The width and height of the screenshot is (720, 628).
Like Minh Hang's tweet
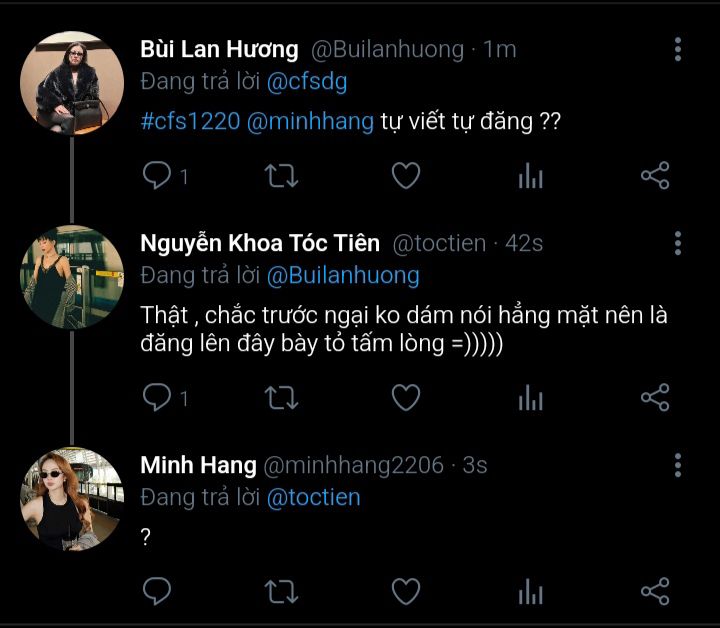pos(405,591)
